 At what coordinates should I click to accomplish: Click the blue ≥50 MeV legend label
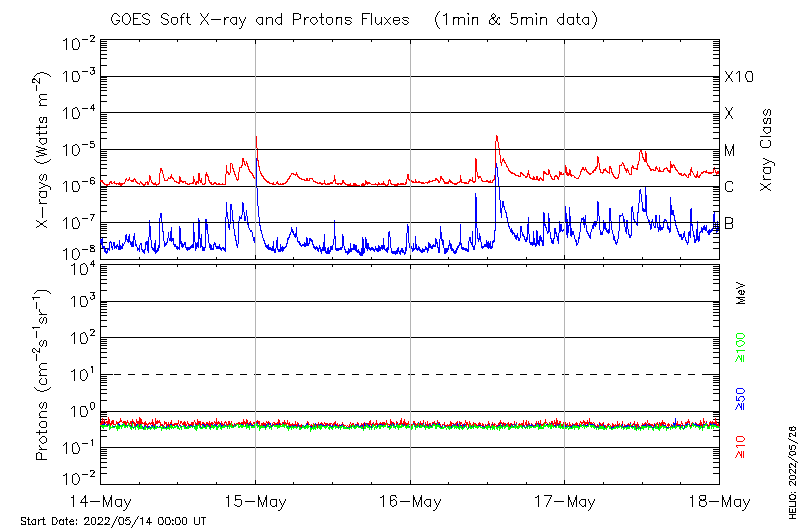click(x=742, y=400)
